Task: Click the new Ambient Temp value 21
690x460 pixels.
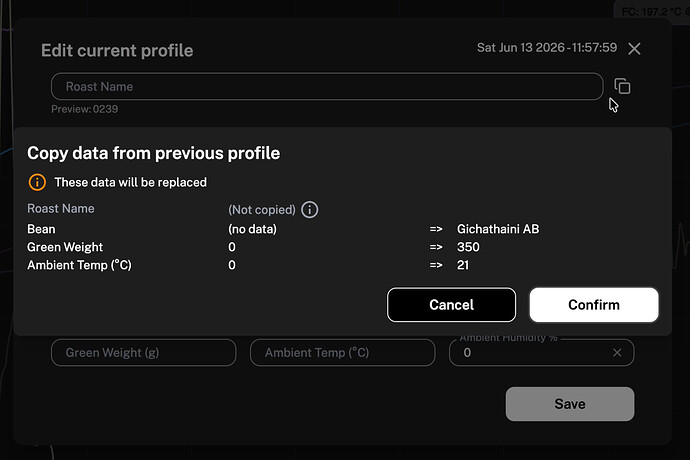Action: 463,265
